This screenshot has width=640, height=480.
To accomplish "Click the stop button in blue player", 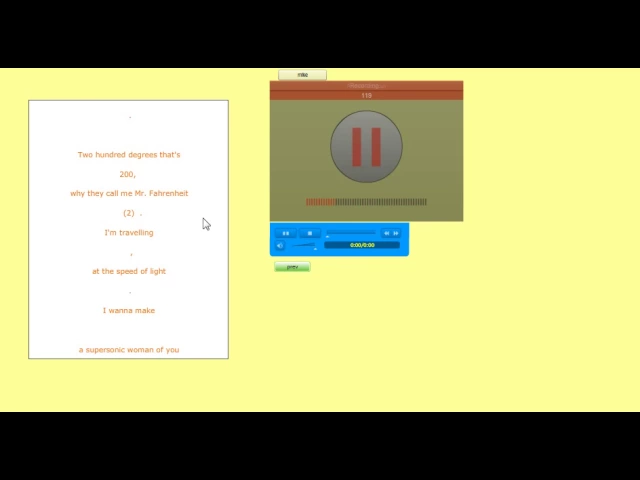I will (310, 233).
